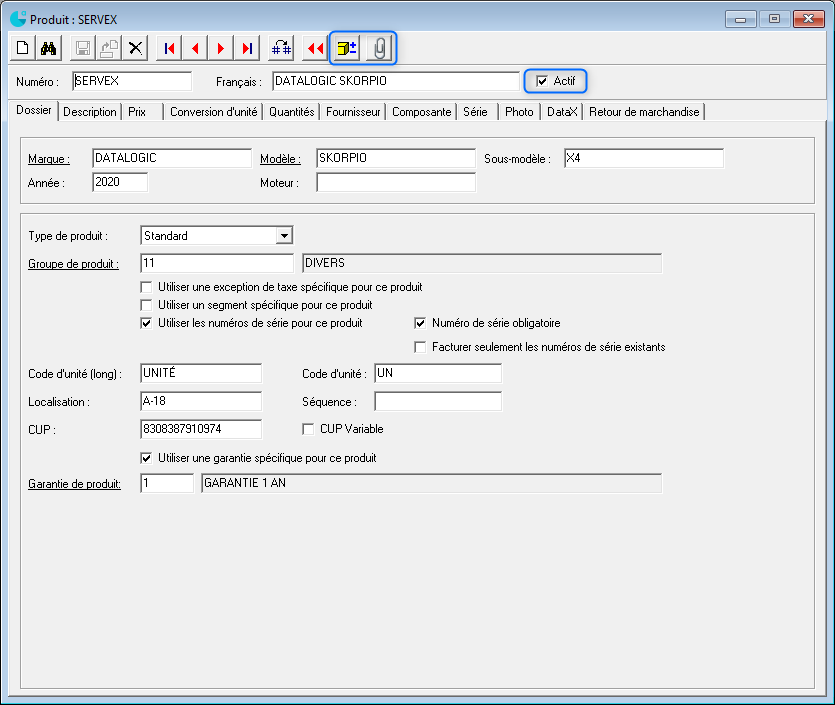Click the Garantie de produit number field

click(167, 483)
